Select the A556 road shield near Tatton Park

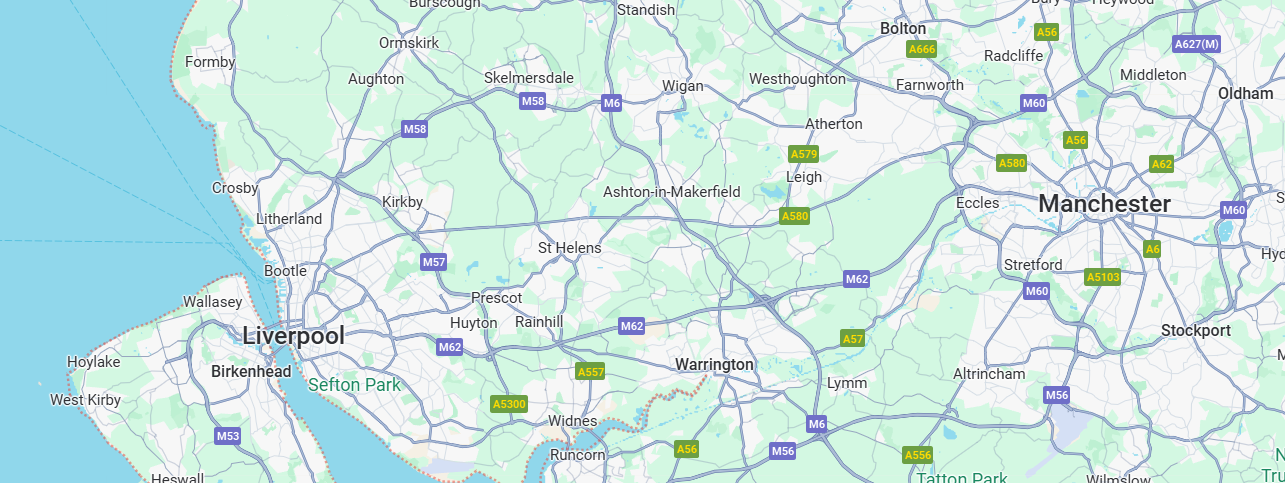coord(918,455)
